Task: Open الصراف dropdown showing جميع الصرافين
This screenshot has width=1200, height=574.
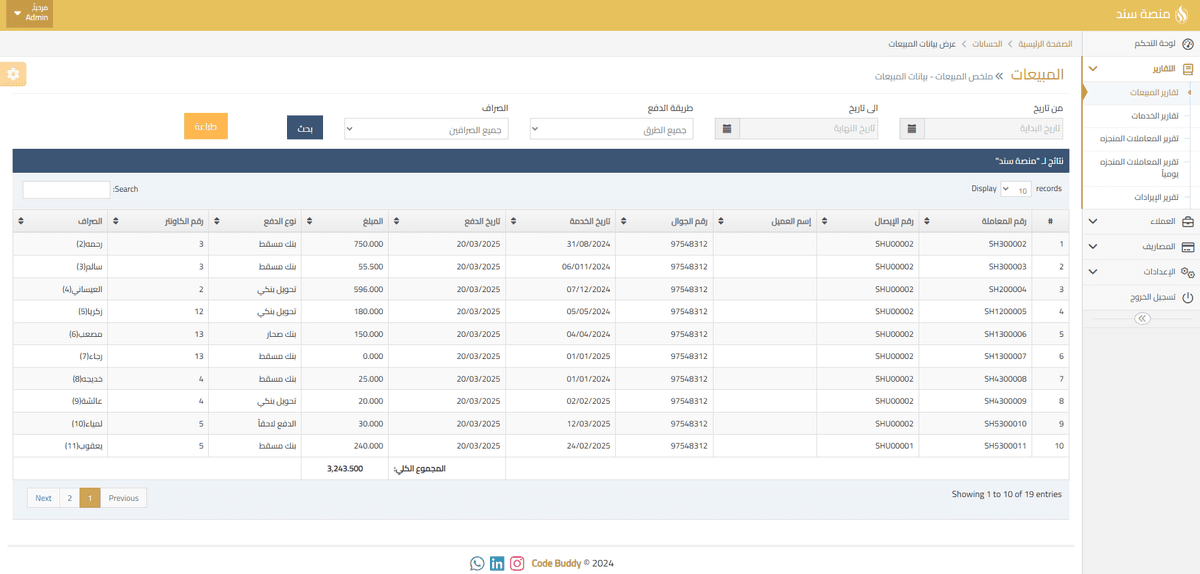Action: coord(427,128)
